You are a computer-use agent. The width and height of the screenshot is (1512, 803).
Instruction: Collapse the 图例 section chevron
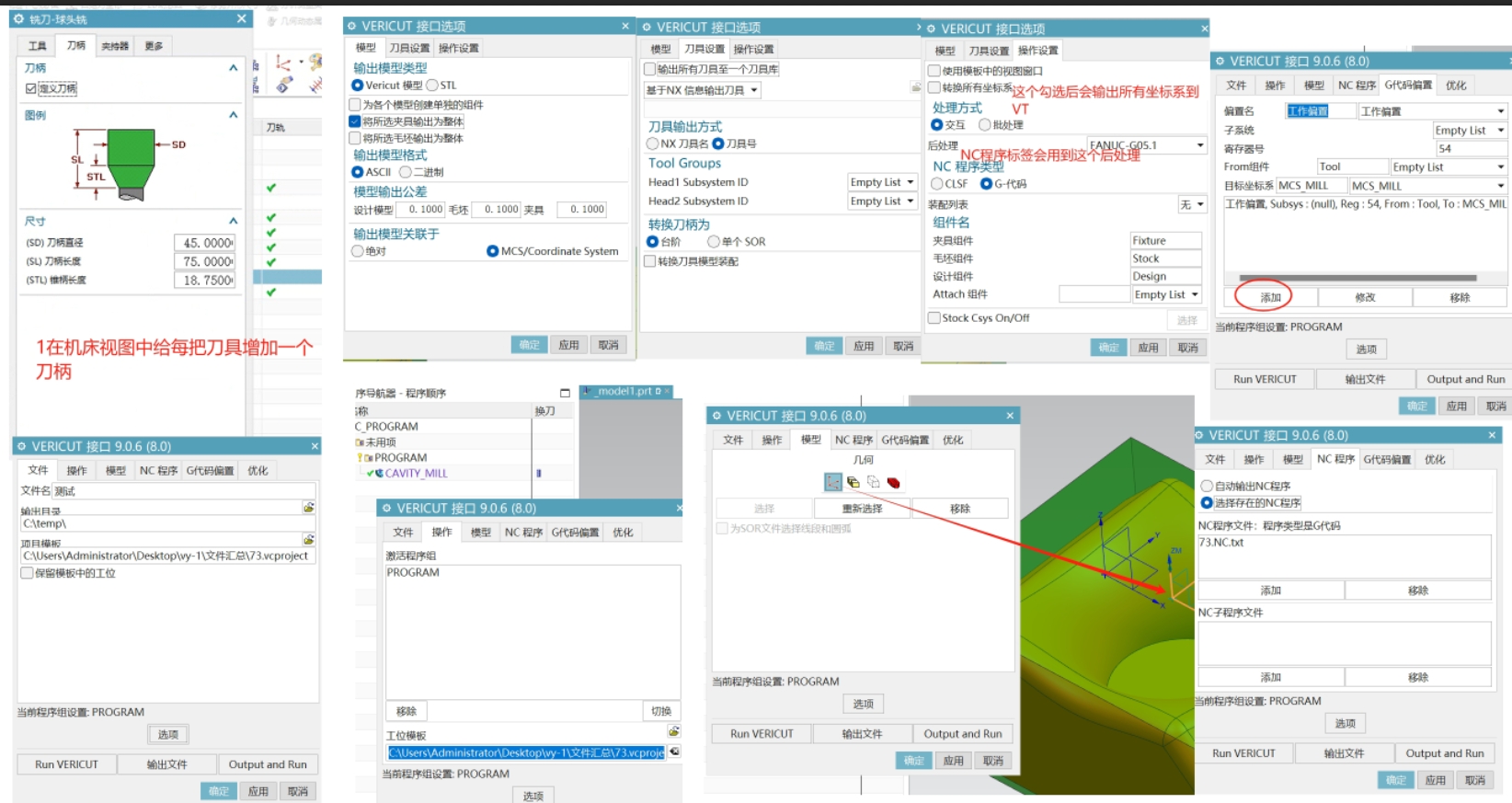(x=233, y=115)
